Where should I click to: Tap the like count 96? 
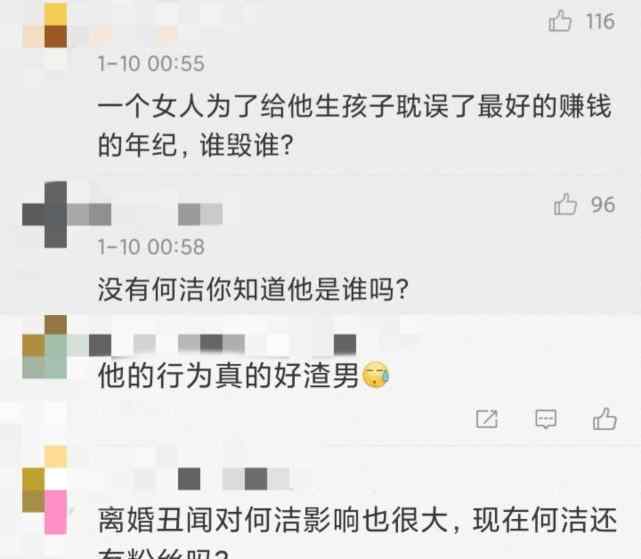pos(603,204)
